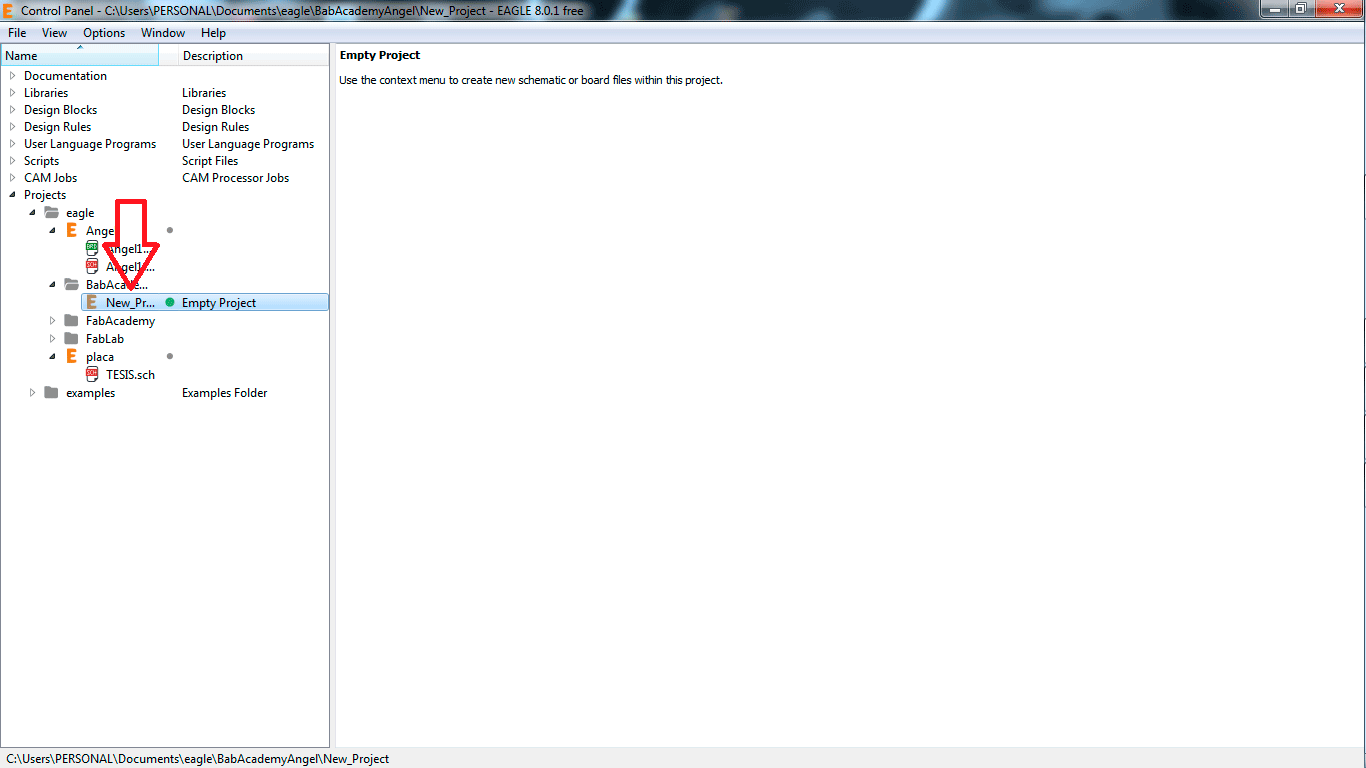This screenshot has height=768, width=1366.
Task: Click the BabAca... folder icon
Action: coord(71,285)
